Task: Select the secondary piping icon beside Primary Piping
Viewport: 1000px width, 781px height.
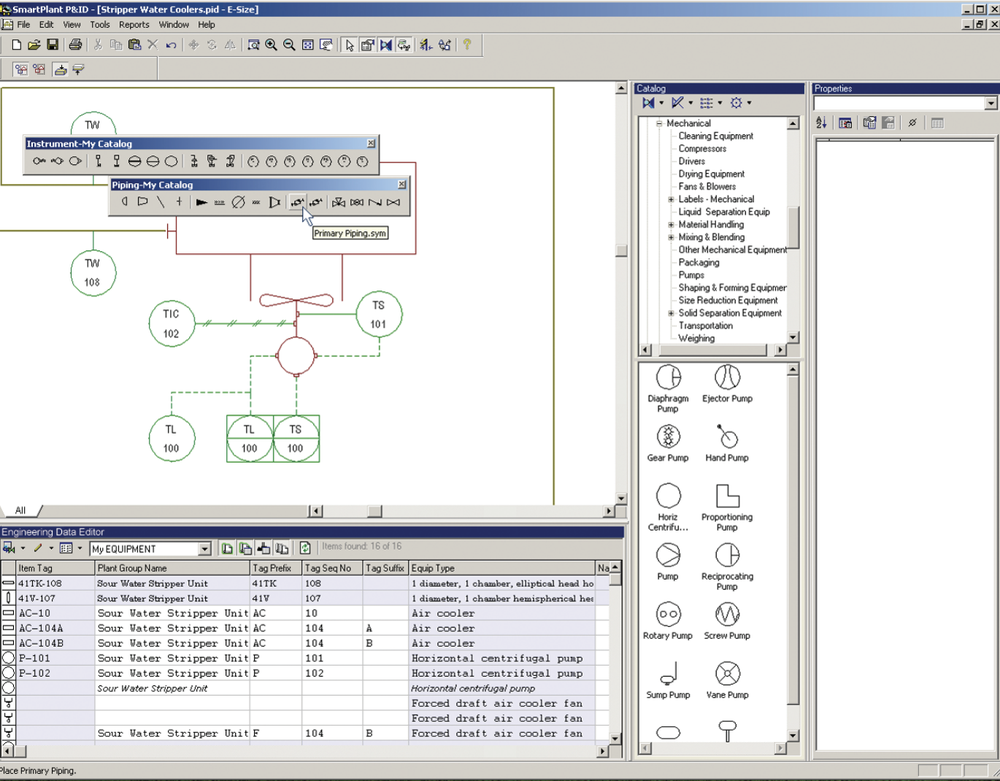Action: (316, 202)
